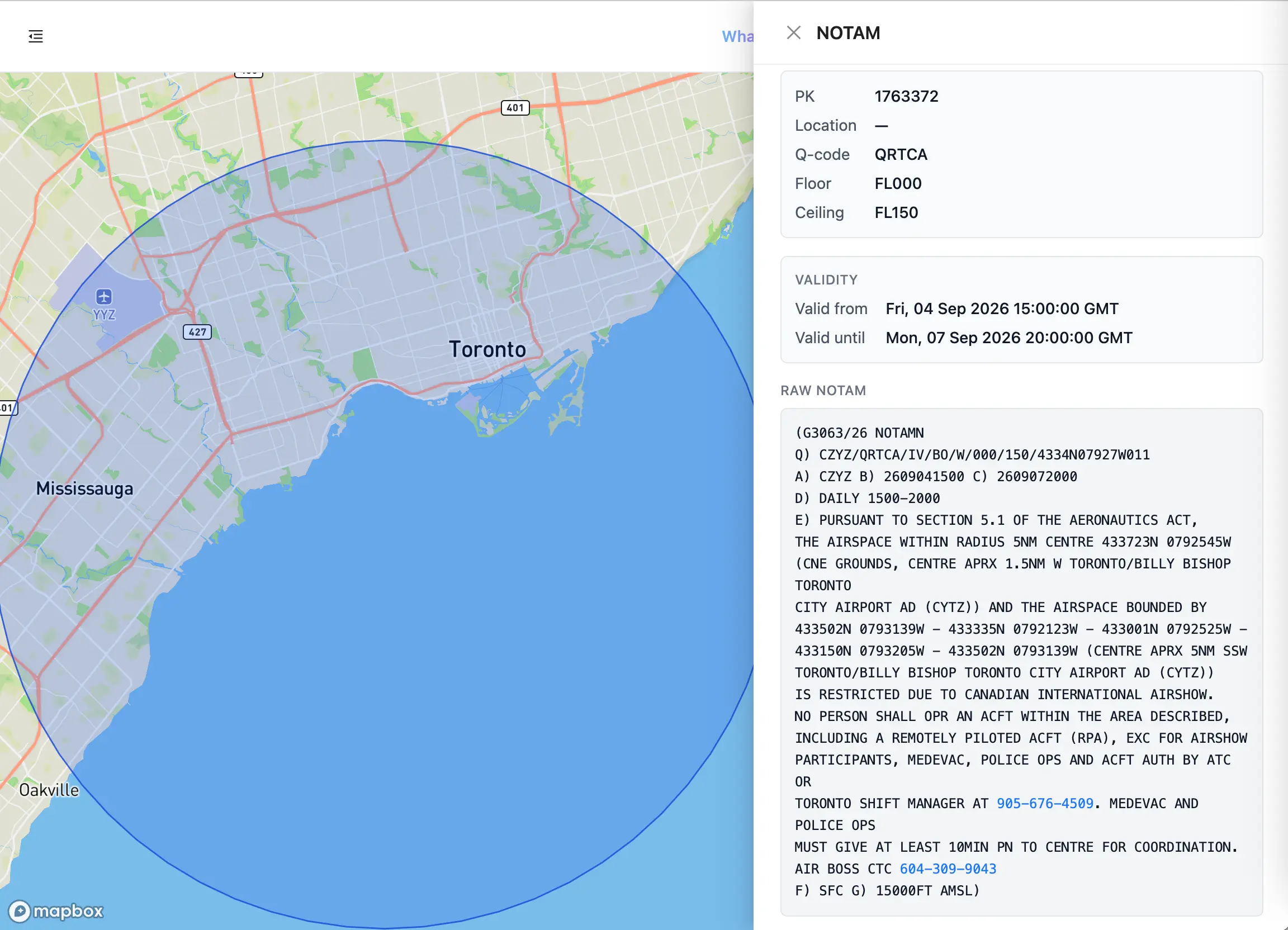Select the D) DAILY 1500-2000 line
This screenshot has height=930, width=1288.
click(x=867, y=498)
